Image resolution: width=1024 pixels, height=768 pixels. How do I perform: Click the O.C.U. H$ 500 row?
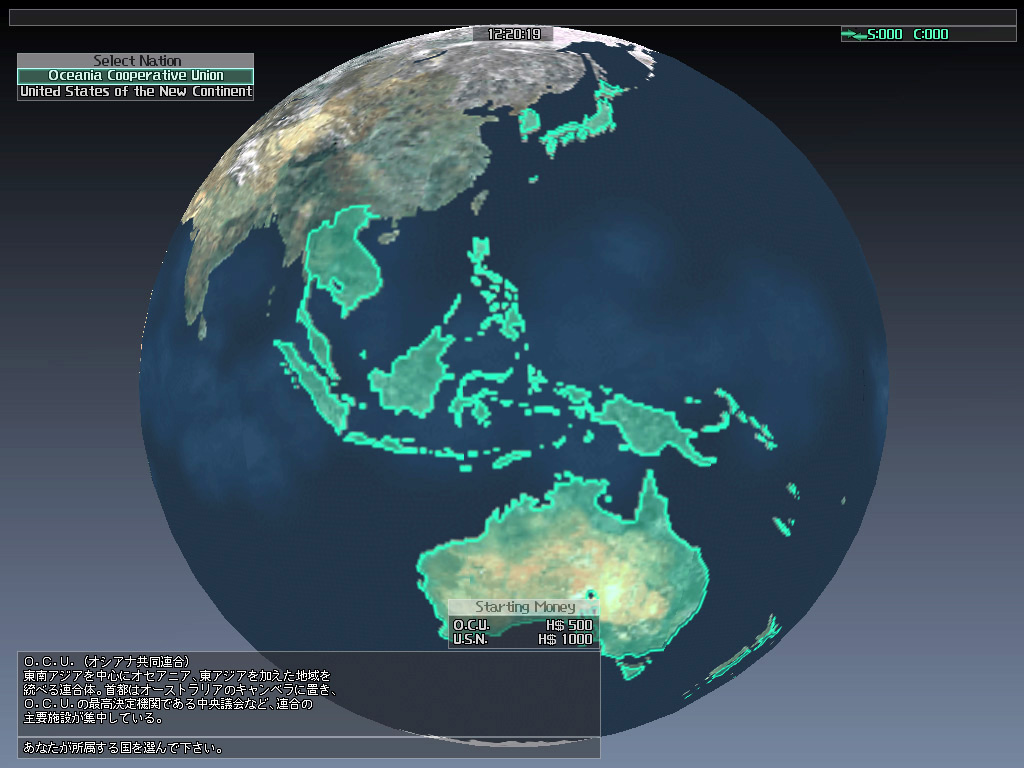[x=524, y=625]
